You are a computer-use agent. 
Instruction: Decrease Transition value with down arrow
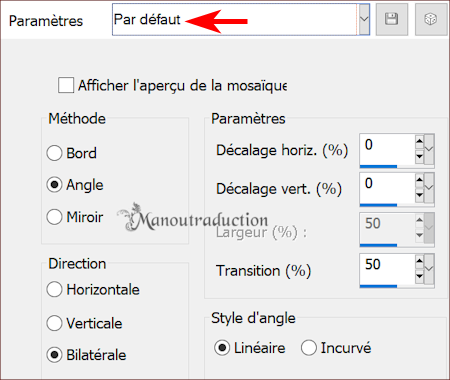click(419, 276)
